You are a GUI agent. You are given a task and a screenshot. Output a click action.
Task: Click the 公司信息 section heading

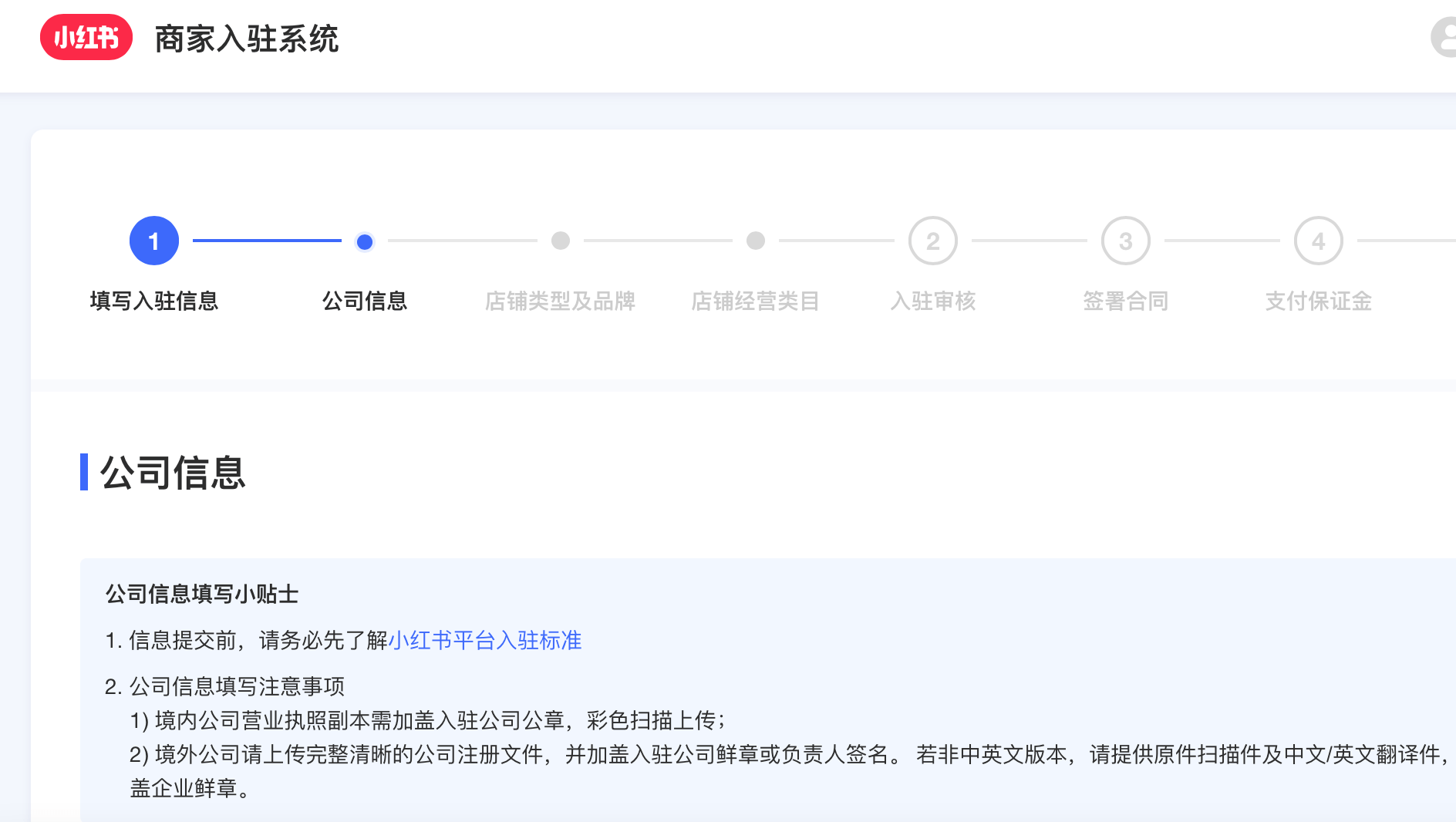pos(173,472)
